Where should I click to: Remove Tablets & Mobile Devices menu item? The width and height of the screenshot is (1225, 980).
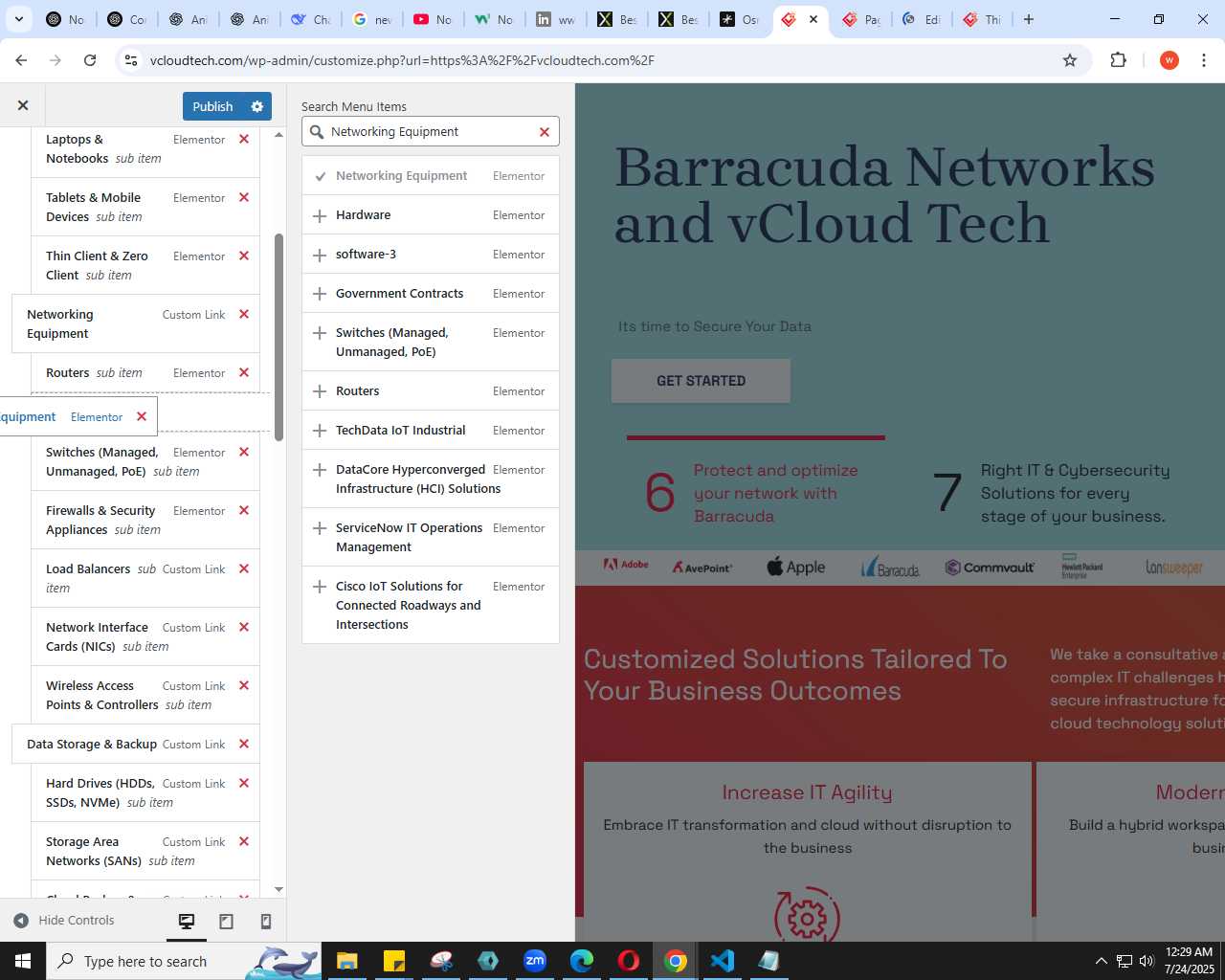244,197
